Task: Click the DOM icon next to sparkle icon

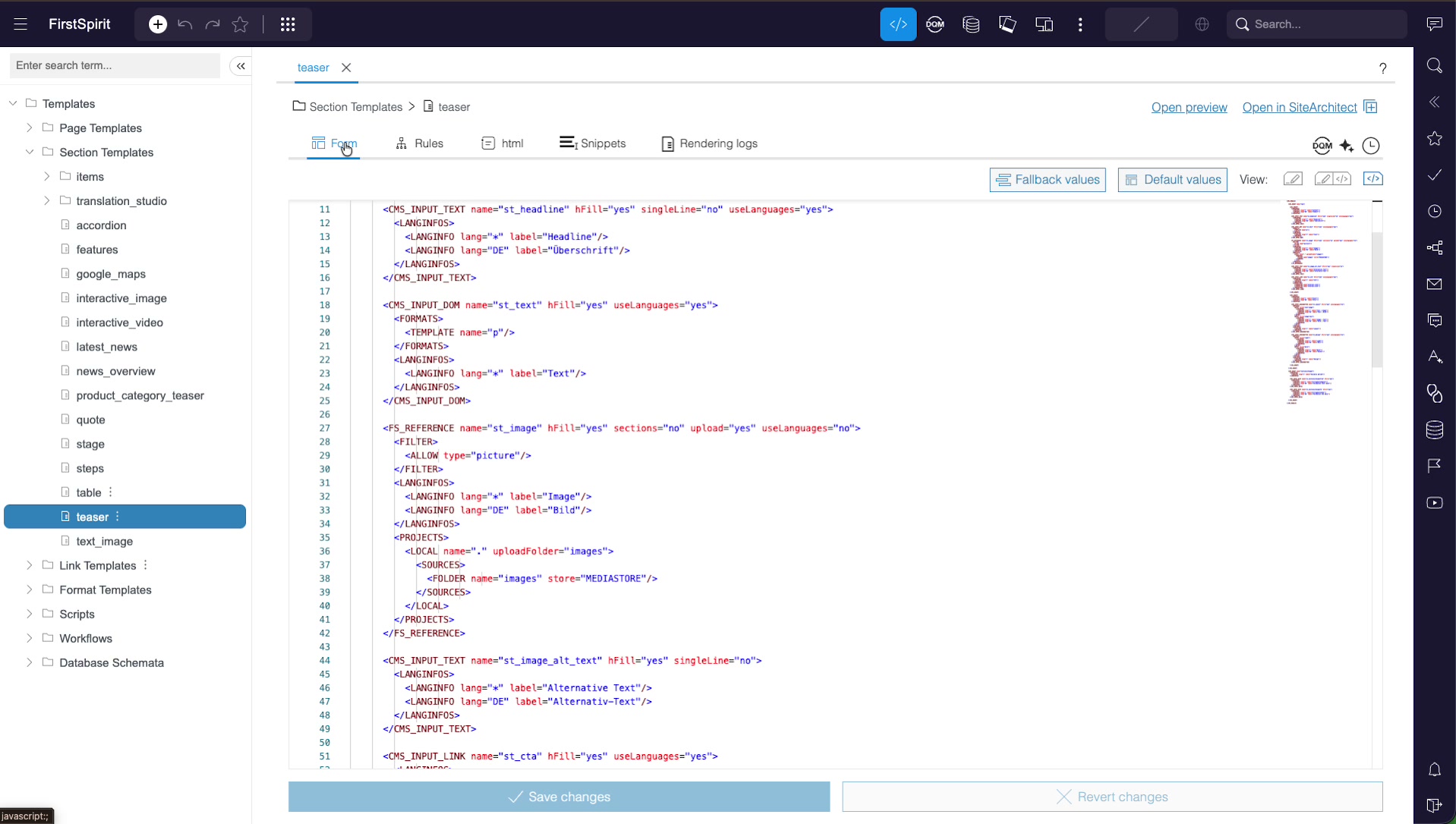Action: pos(1322,146)
